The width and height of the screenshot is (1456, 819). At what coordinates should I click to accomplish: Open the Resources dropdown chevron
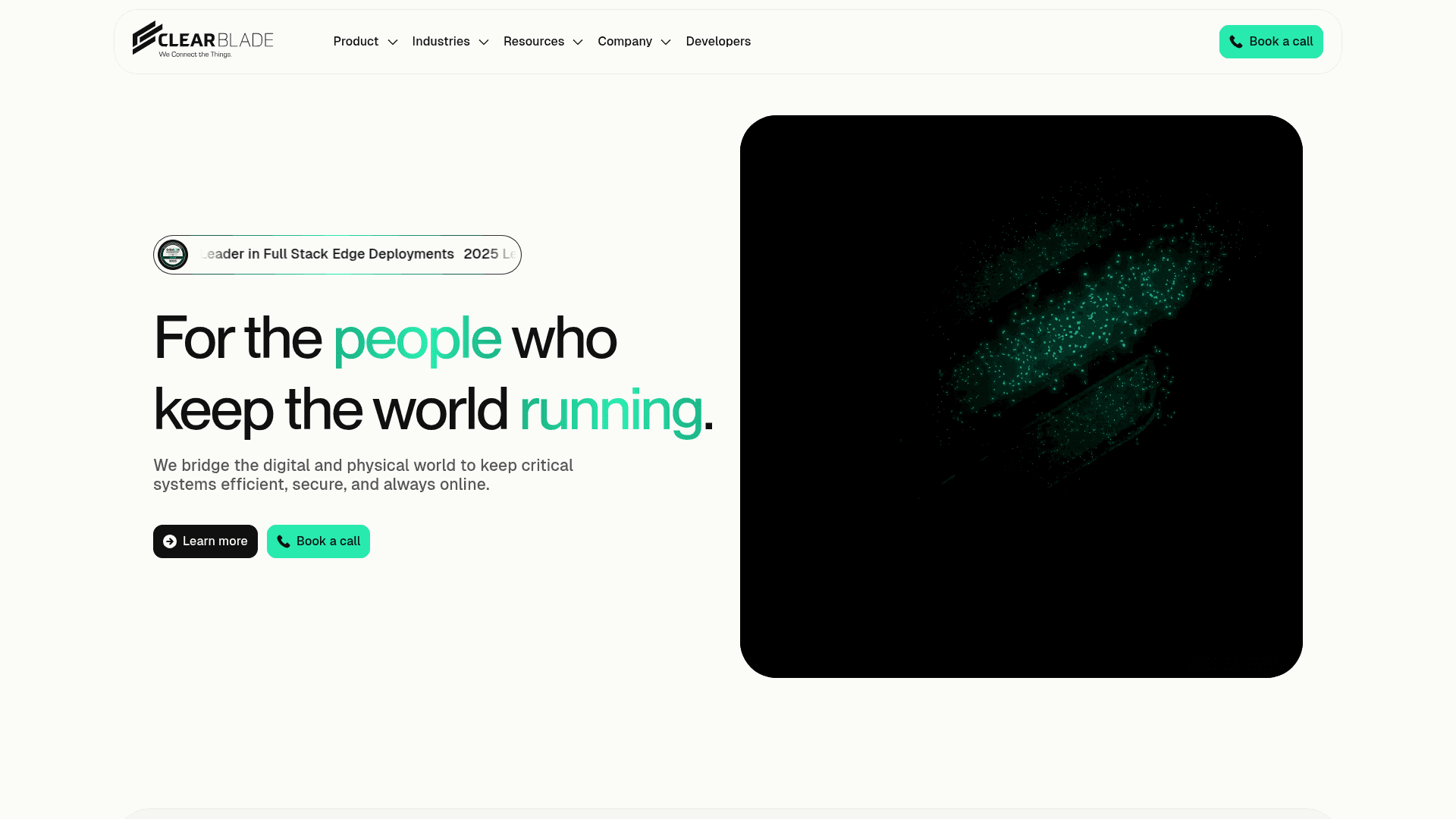(578, 42)
